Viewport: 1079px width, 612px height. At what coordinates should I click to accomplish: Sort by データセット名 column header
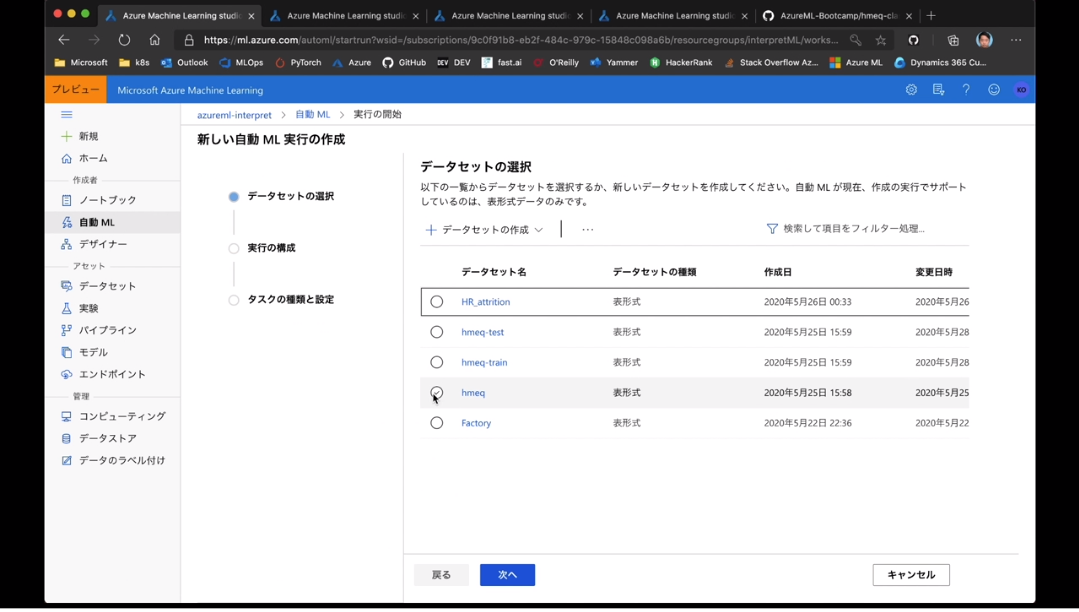tap(493, 272)
